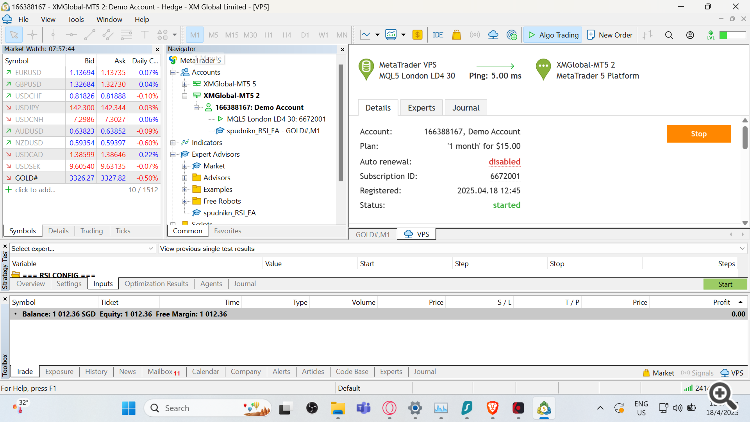Screen dimensions: 750x422
Task: Open the MQL5 Market shopping bag icon
Action: pos(456,35)
